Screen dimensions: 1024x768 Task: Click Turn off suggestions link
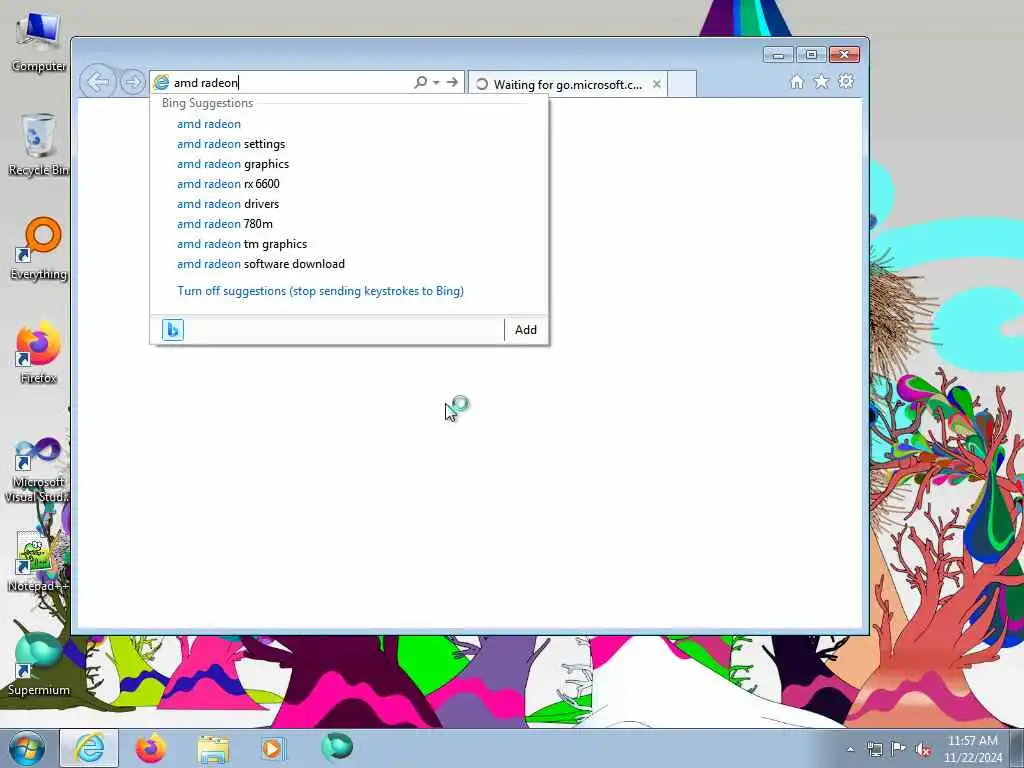click(x=320, y=291)
